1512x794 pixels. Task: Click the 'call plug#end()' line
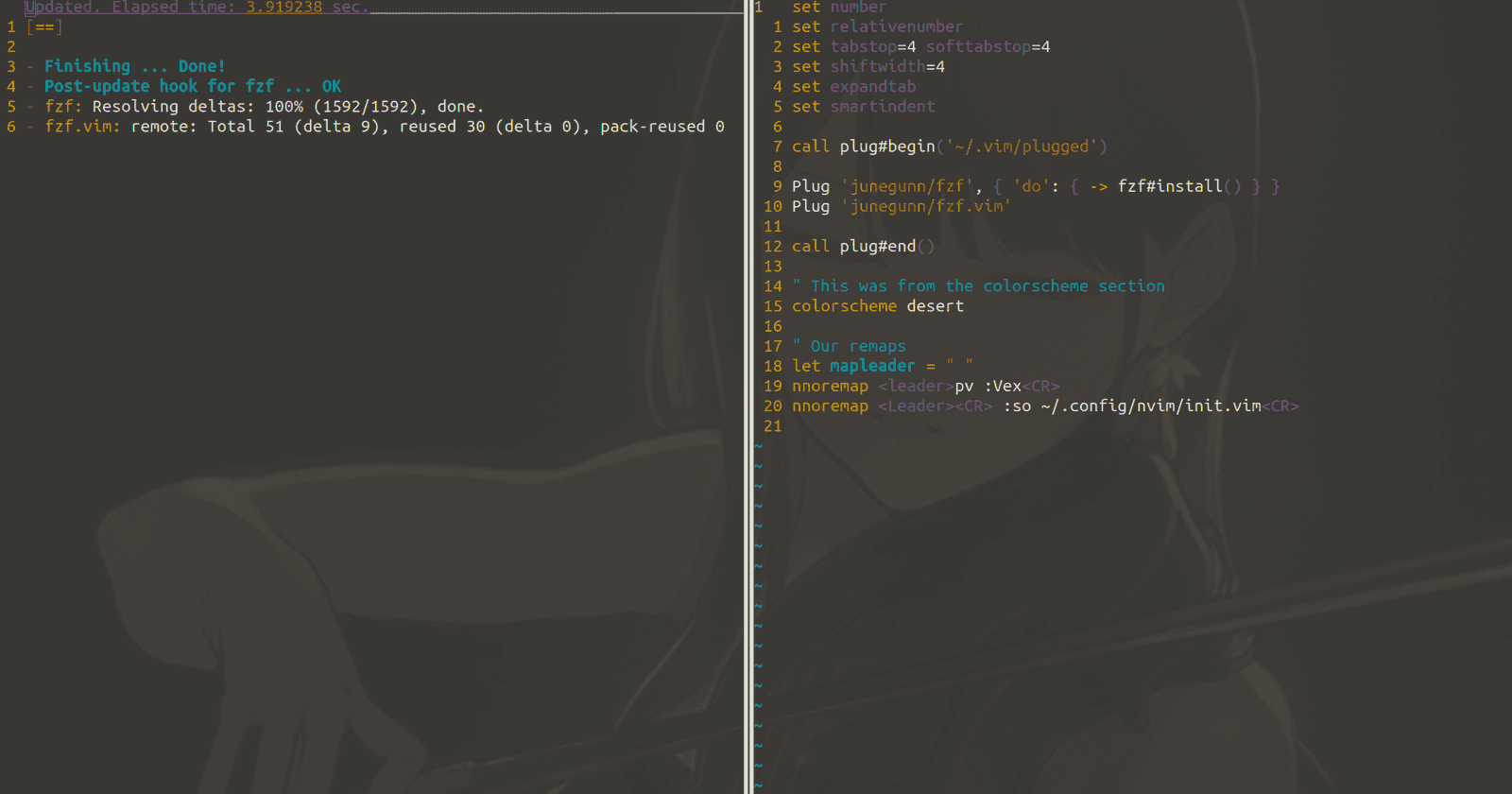pos(863,247)
